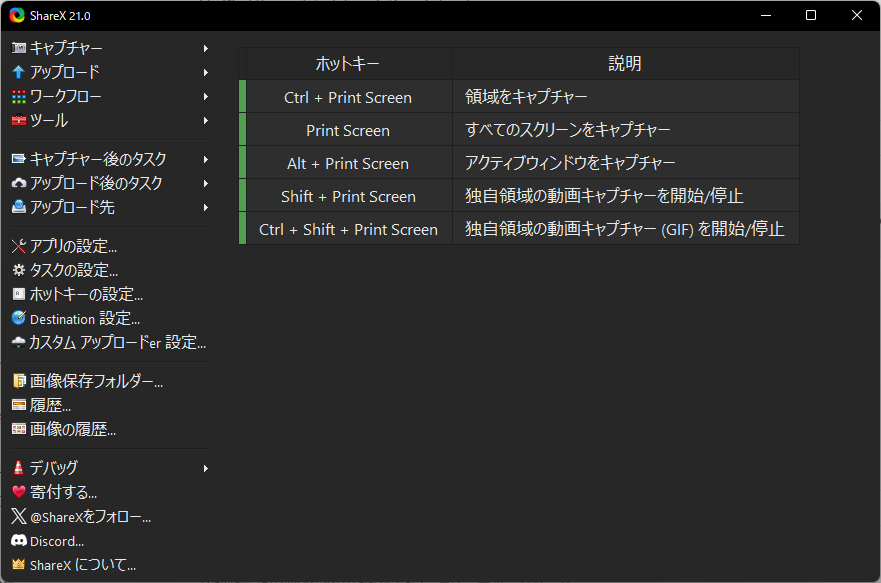Viewport: 881px width, 583px height.
Task: Open the 履歴... window
Action: coord(111,406)
